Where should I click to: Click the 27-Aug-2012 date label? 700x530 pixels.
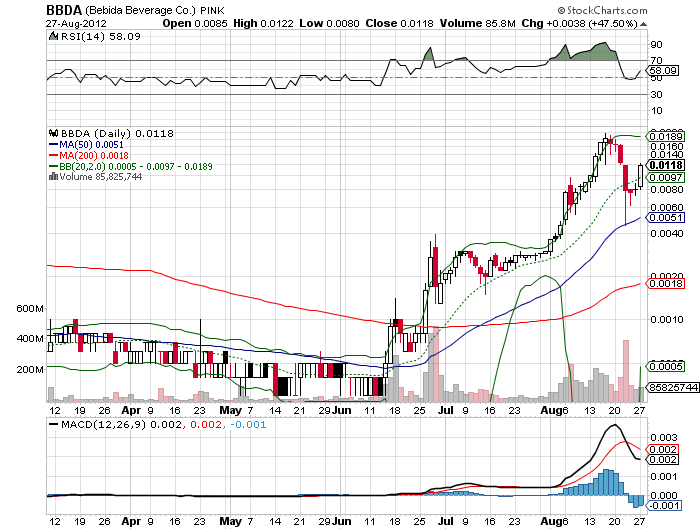coord(76,23)
